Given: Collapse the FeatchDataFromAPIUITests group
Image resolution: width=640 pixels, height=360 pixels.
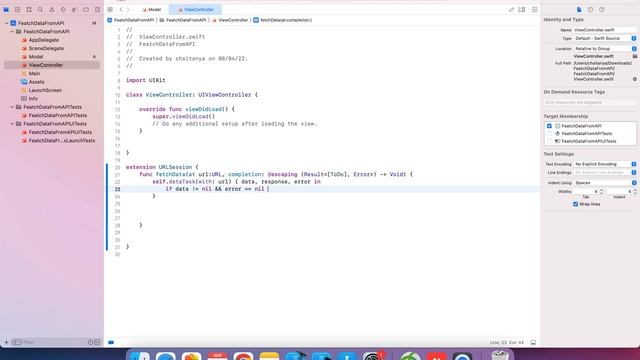Looking at the screenshot, I should coord(12,124).
